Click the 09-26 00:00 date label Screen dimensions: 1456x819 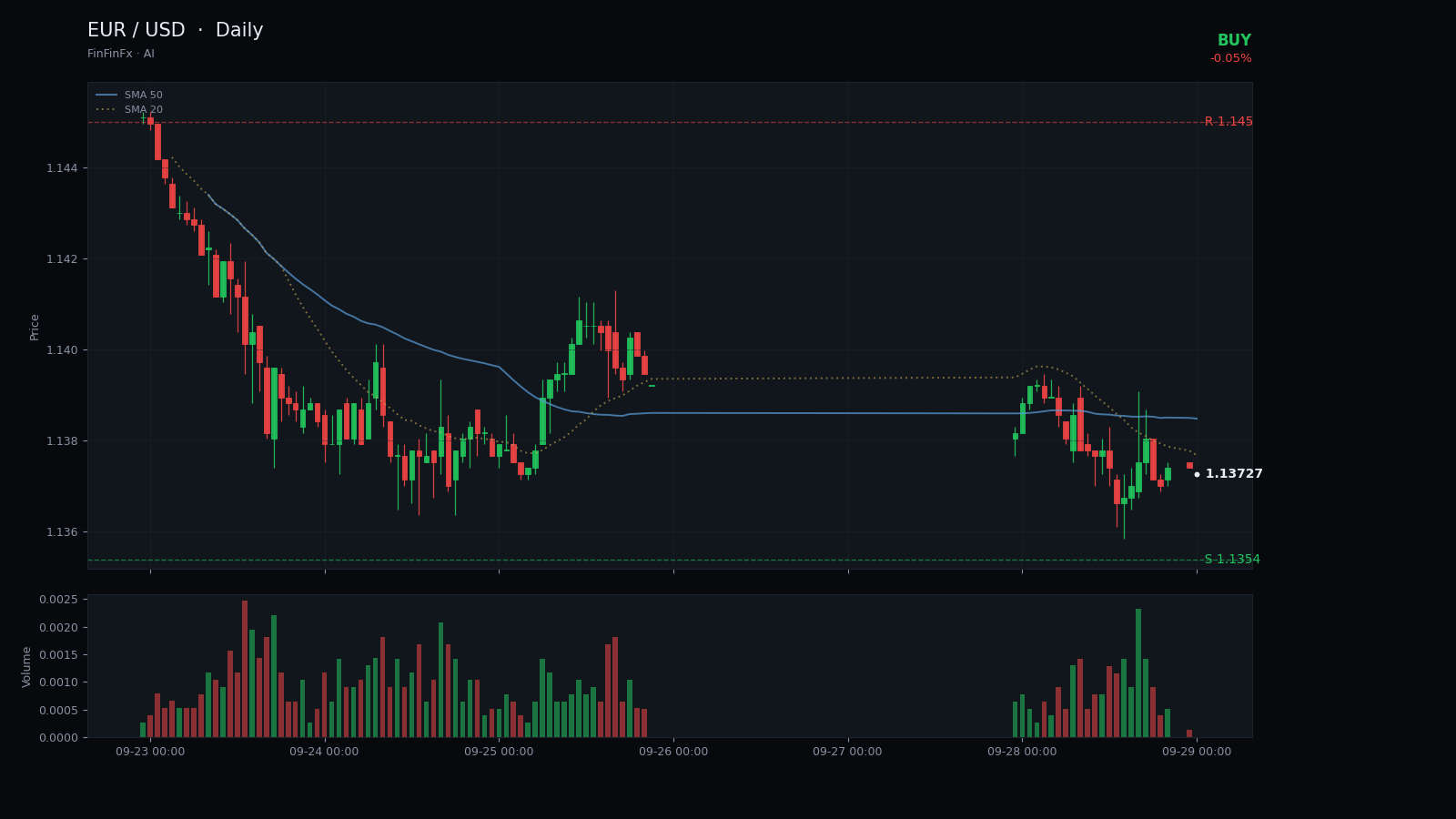[673, 752]
